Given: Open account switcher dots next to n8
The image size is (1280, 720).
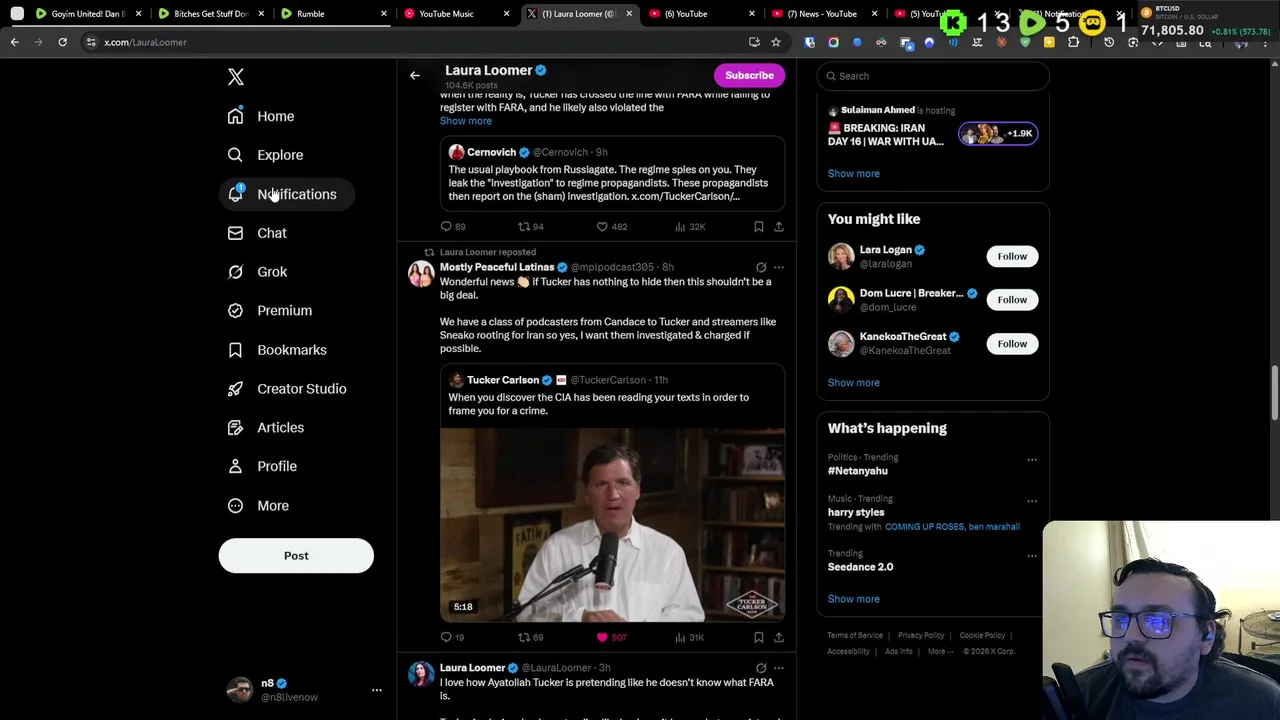Looking at the screenshot, I should [x=377, y=690].
